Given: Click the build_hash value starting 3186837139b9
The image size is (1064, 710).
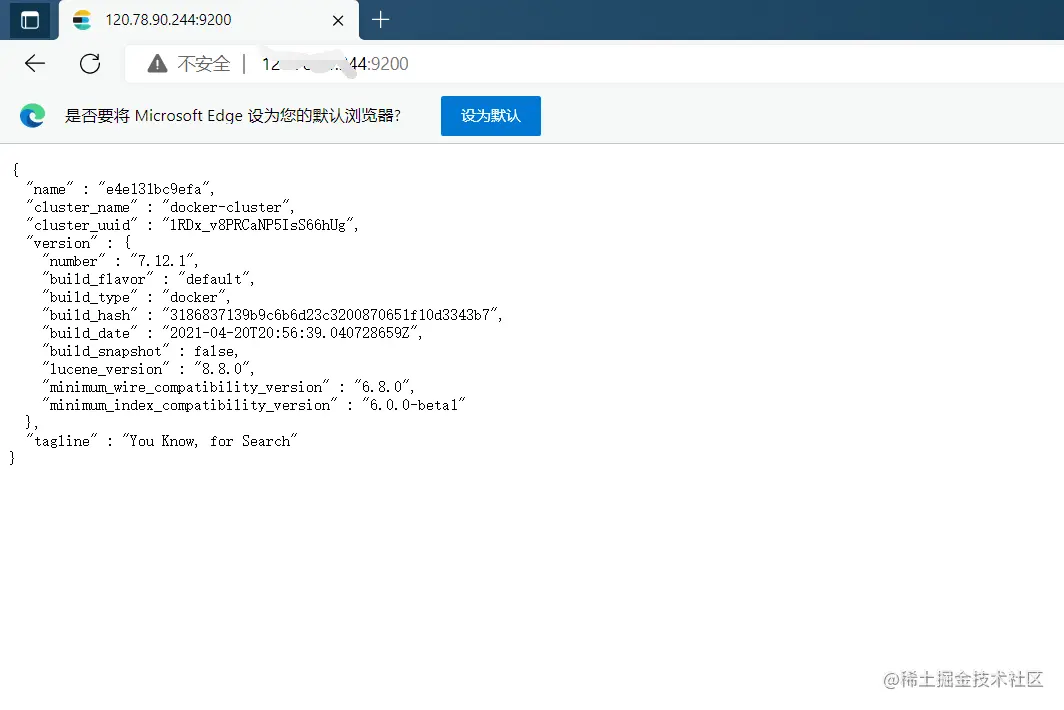Looking at the screenshot, I should tap(330, 315).
